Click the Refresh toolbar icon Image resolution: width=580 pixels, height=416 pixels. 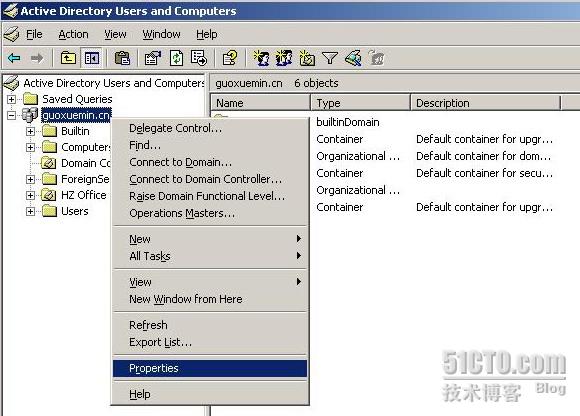click(176, 58)
